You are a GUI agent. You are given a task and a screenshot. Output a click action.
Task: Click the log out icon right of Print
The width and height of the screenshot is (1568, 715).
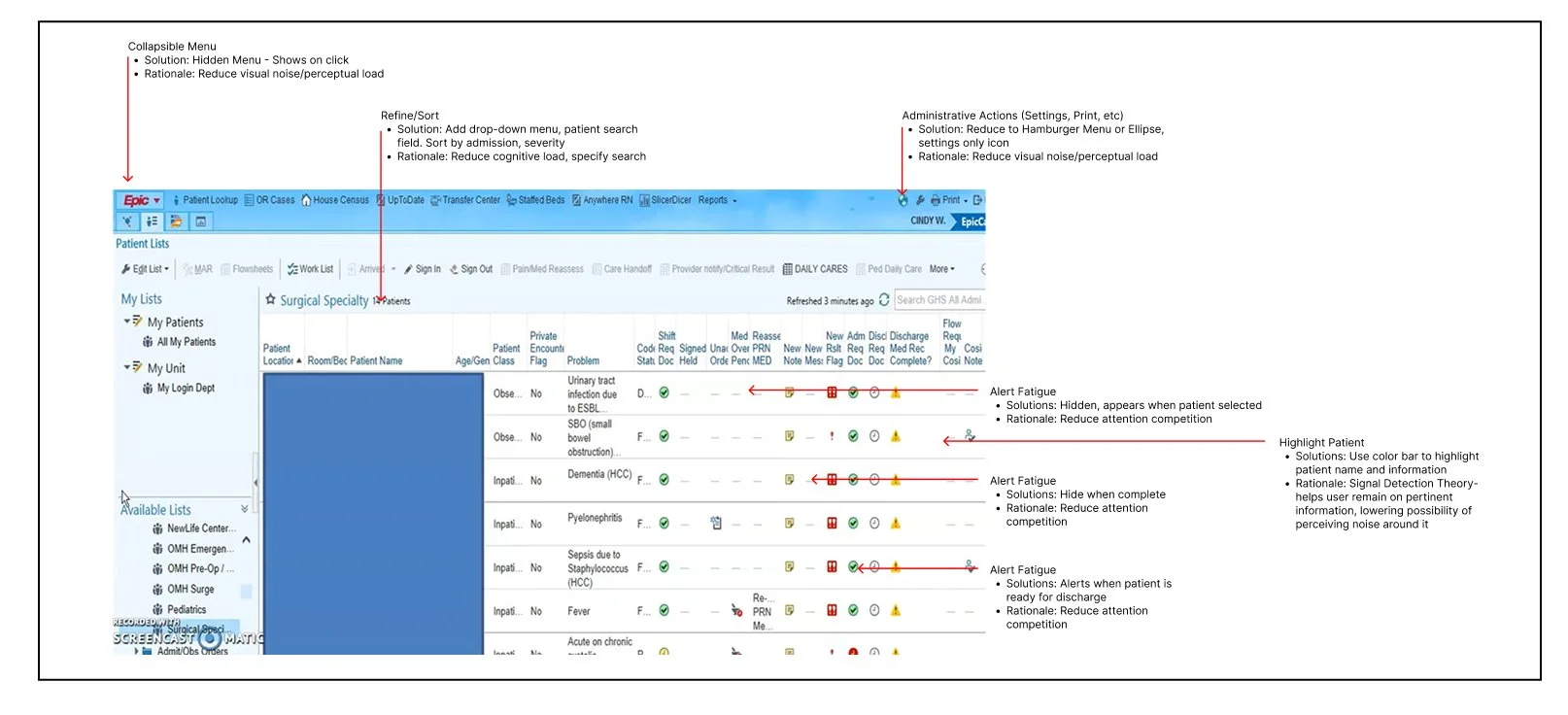[x=978, y=200]
